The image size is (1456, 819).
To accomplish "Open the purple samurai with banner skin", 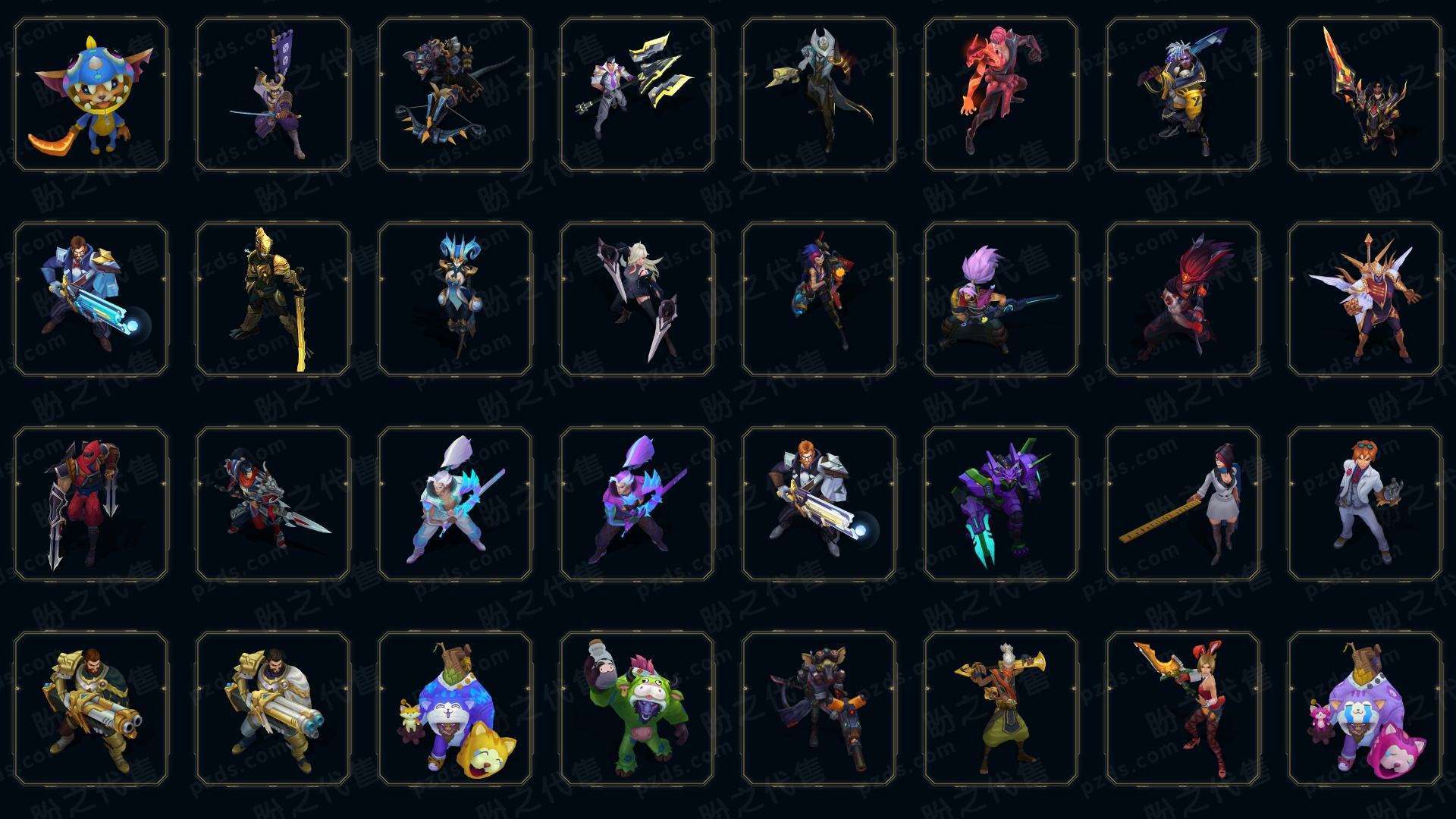I will tap(273, 94).
